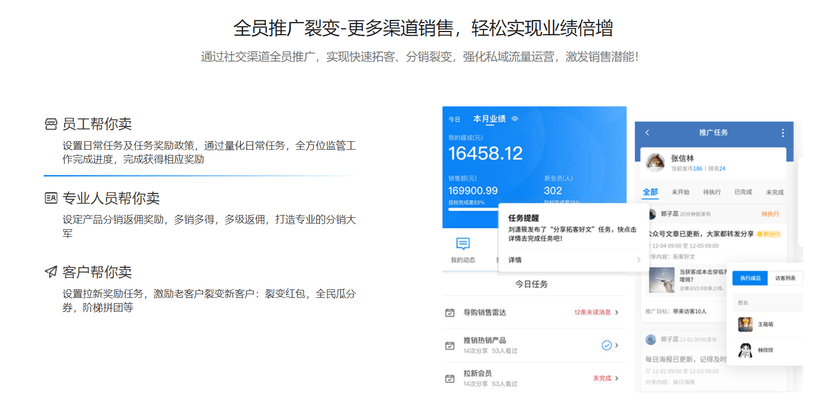Select the 执行成员 button tab
The width and height of the screenshot is (828, 409).
(x=750, y=278)
